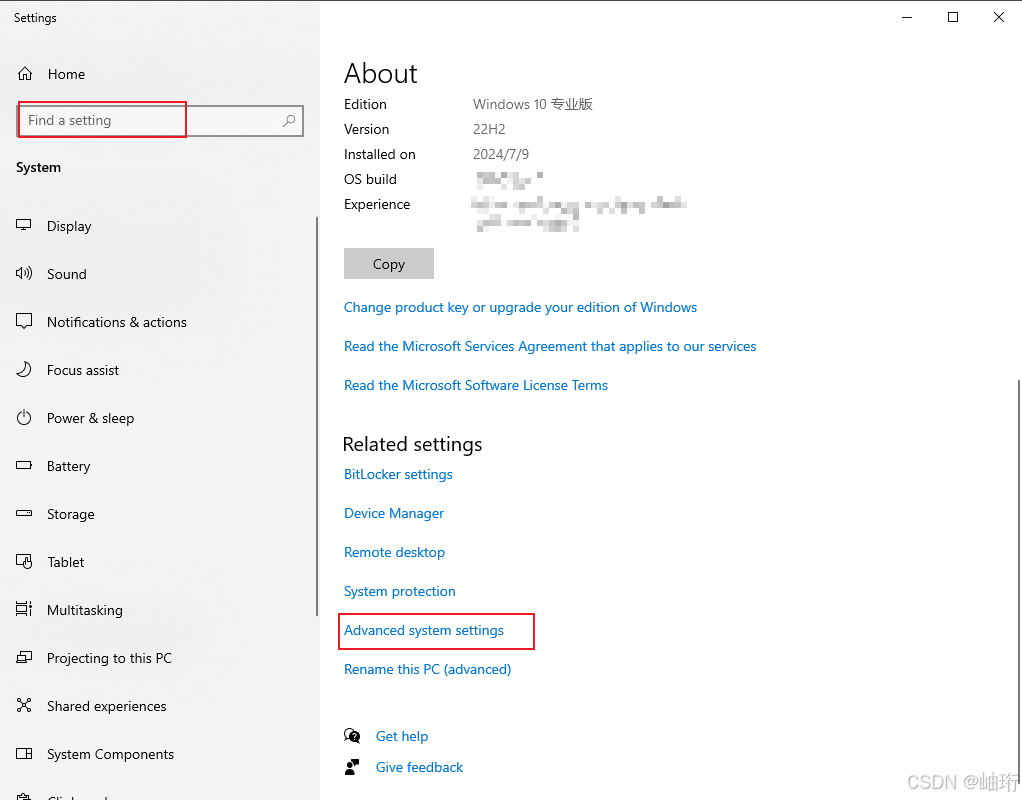The image size is (1022, 800).
Task: Click the Copy button
Action: [388, 263]
